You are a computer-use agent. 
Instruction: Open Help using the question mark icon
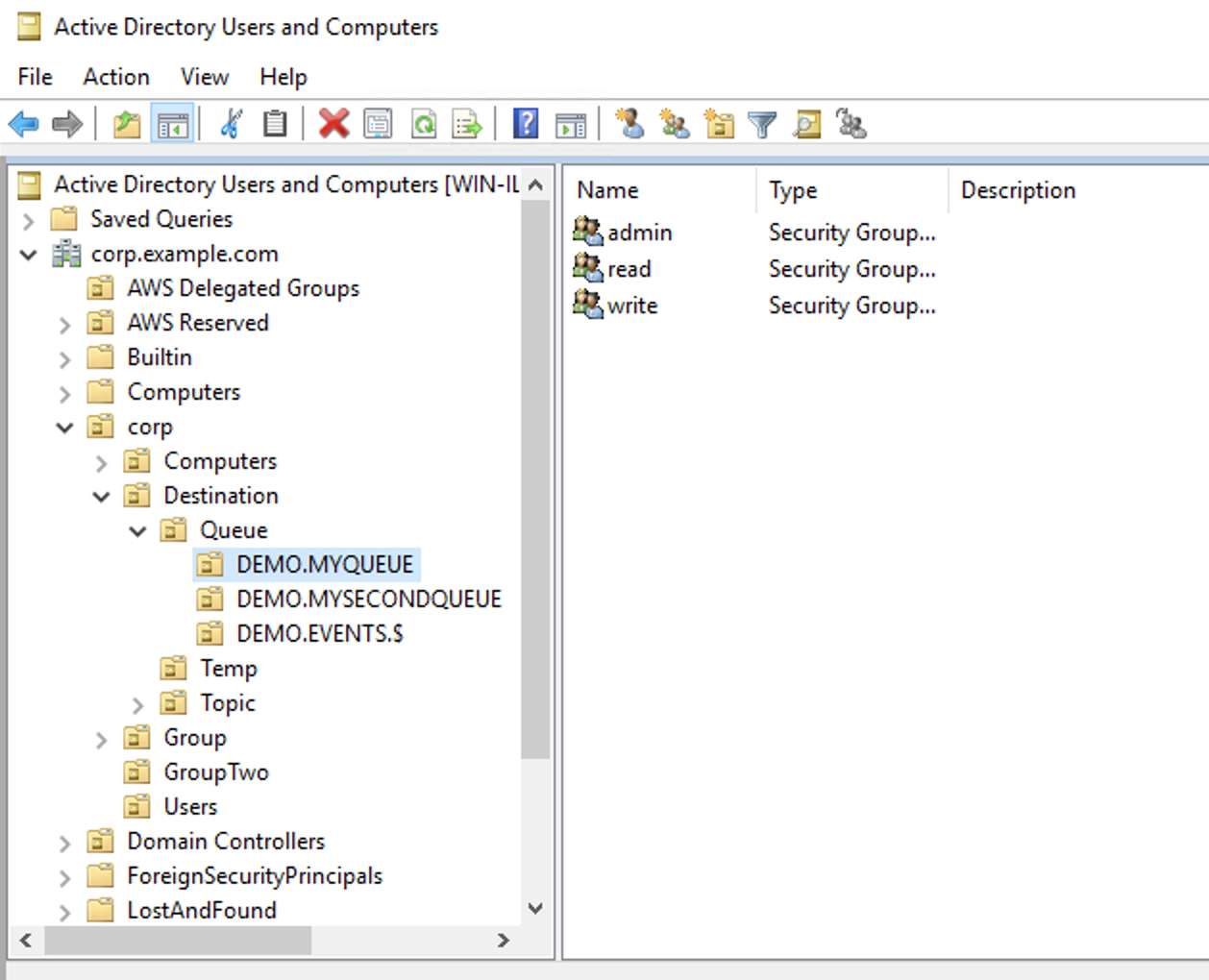click(x=525, y=123)
